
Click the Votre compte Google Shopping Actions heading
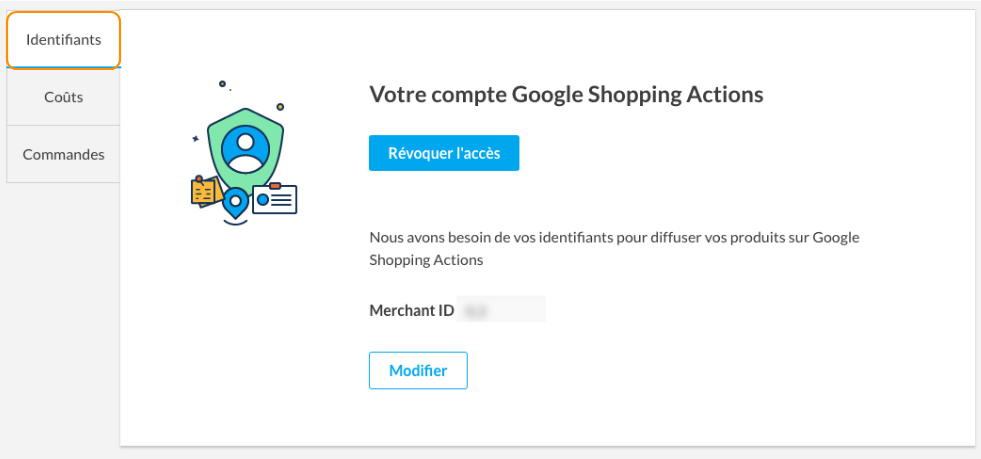[x=566, y=95]
